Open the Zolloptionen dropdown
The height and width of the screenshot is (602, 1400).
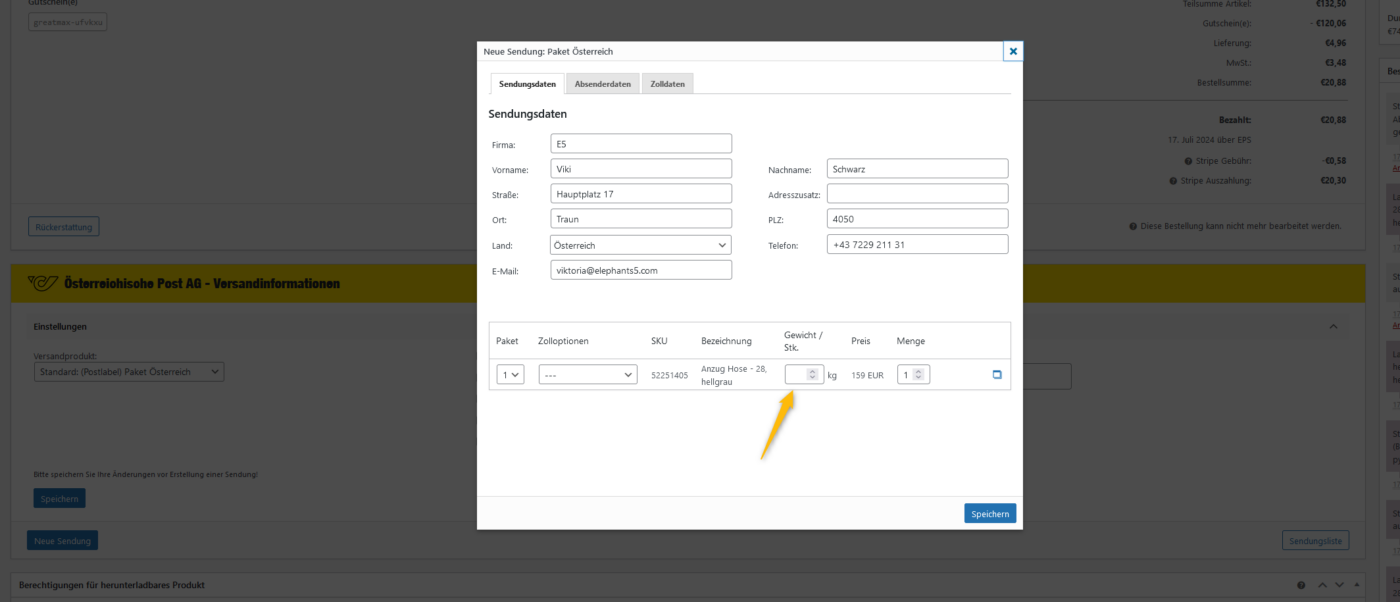point(588,375)
